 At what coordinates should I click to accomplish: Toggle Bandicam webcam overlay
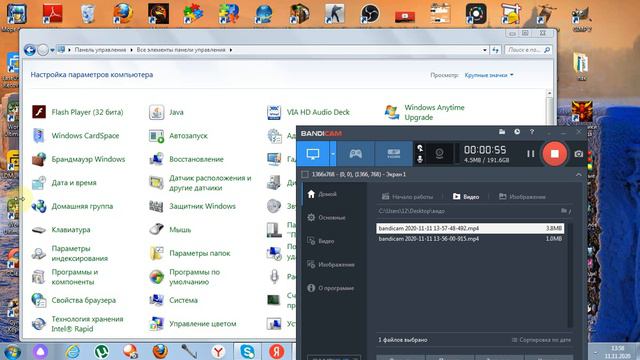(439, 154)
